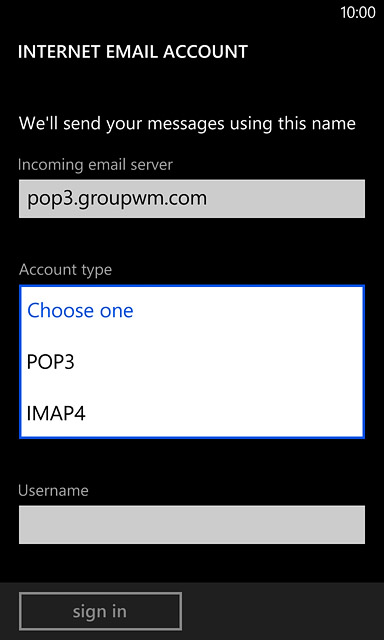
Task: Click the POP3 list entry text
Action: coord(51,362)
